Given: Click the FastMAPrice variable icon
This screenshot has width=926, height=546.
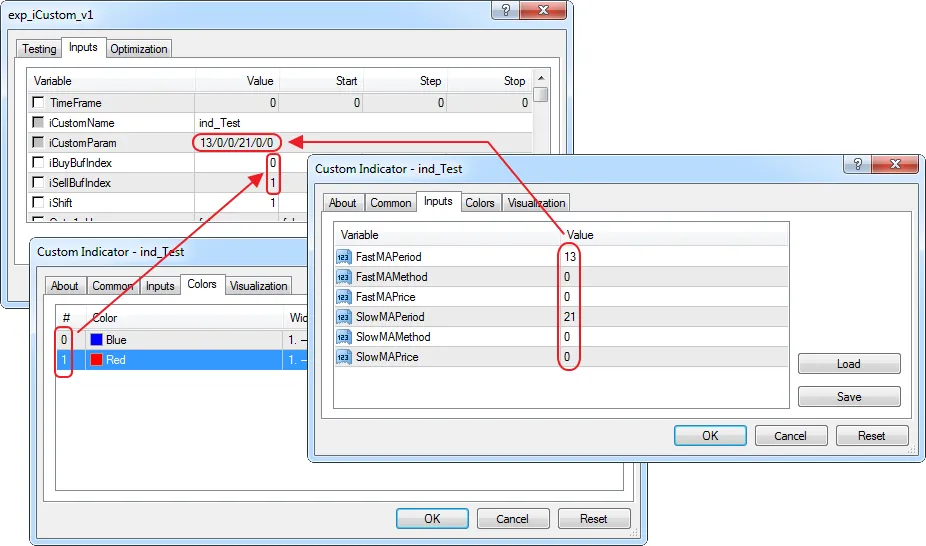Looking at the screenshot, I should pos(343,297).
